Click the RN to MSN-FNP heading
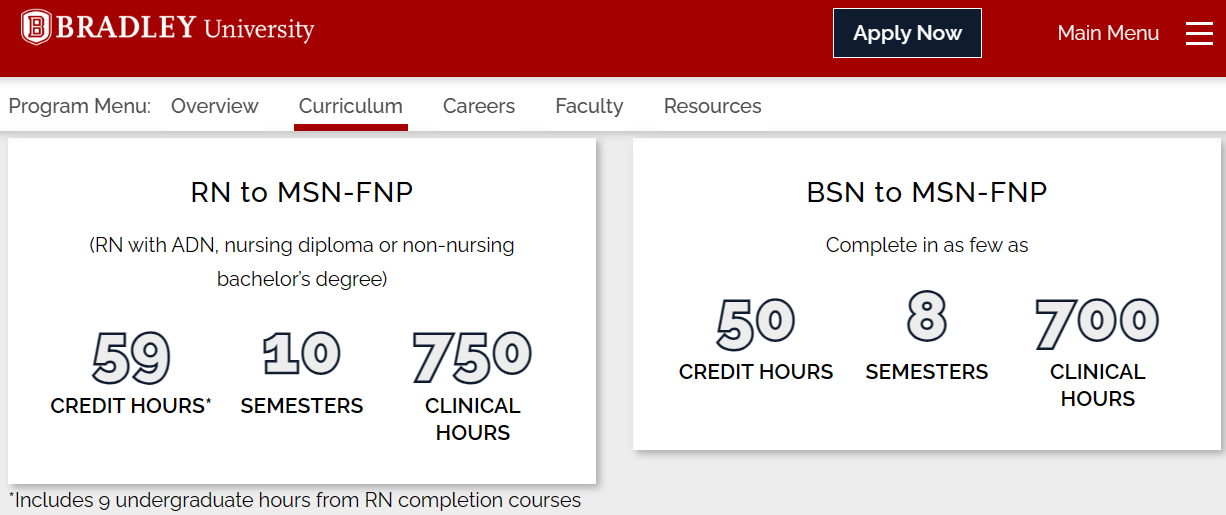The image size is (1226, 515). (x=302, y=192)
